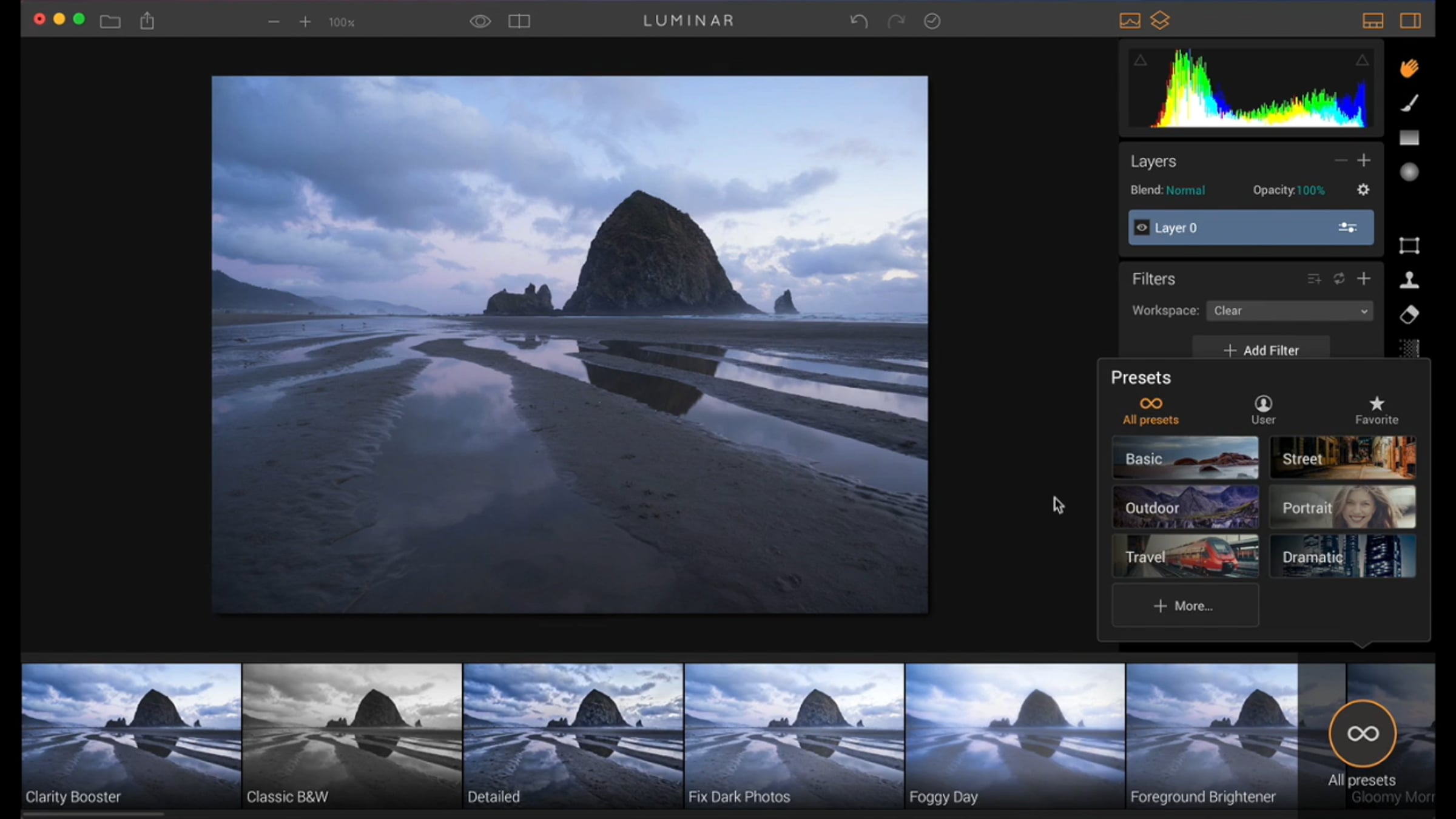The image size is (1456, 819).
Task: Pick the eraser tool
Action: pos(1409,314)
